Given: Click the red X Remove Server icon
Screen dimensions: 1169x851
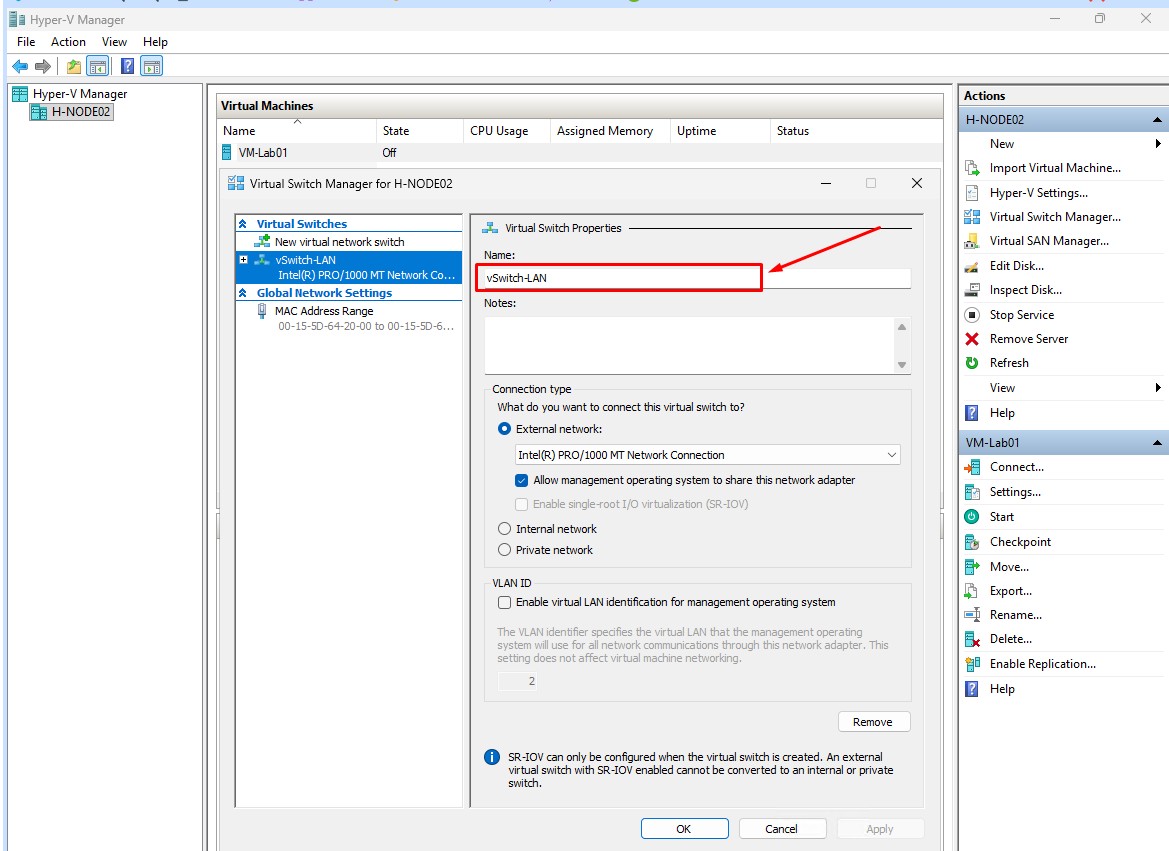Looking at the screenshot, I should 972,339.
